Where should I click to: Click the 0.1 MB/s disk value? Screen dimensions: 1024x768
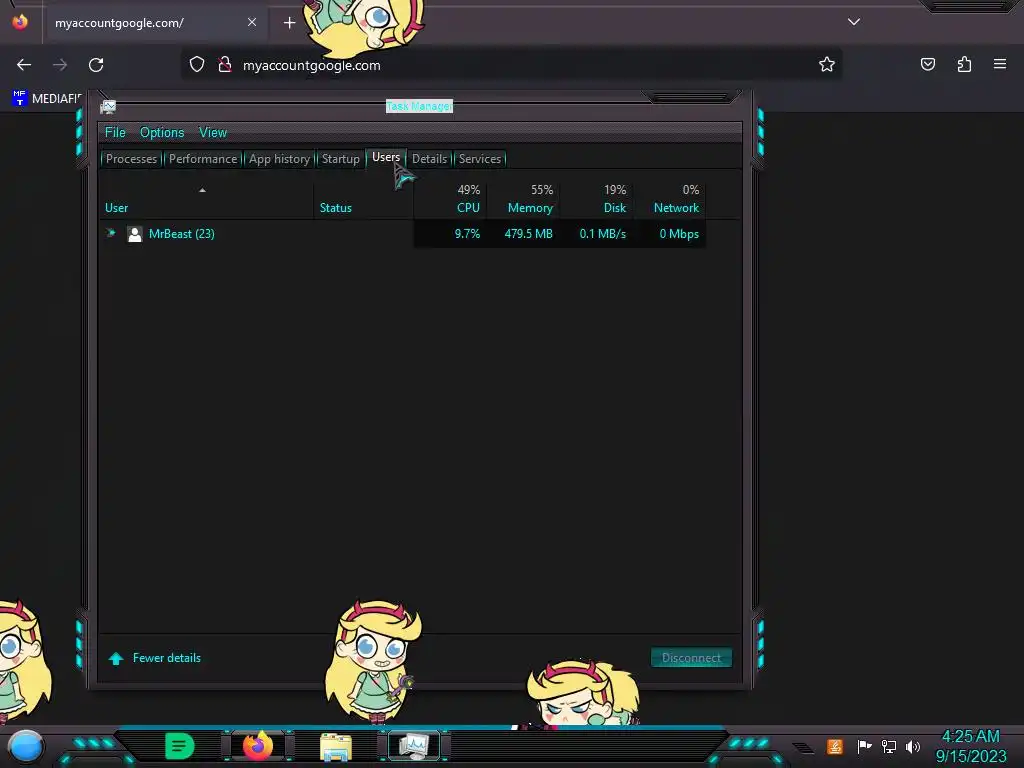(x=602, y=234)
